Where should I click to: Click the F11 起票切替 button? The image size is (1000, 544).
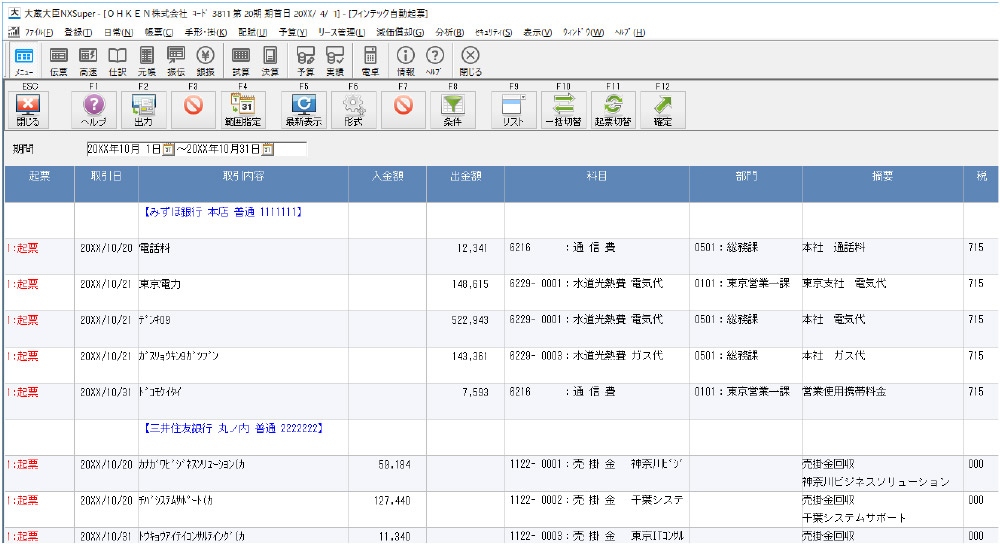point(614,110)
